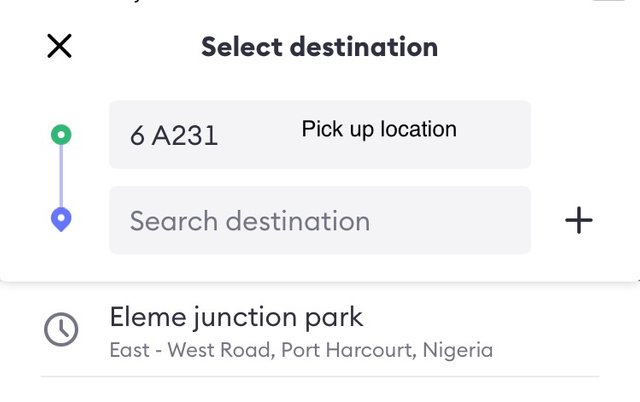Choose the Eleme junction park list row
Image resolution: width=640 pixels, height=402 pixels.
320,331
